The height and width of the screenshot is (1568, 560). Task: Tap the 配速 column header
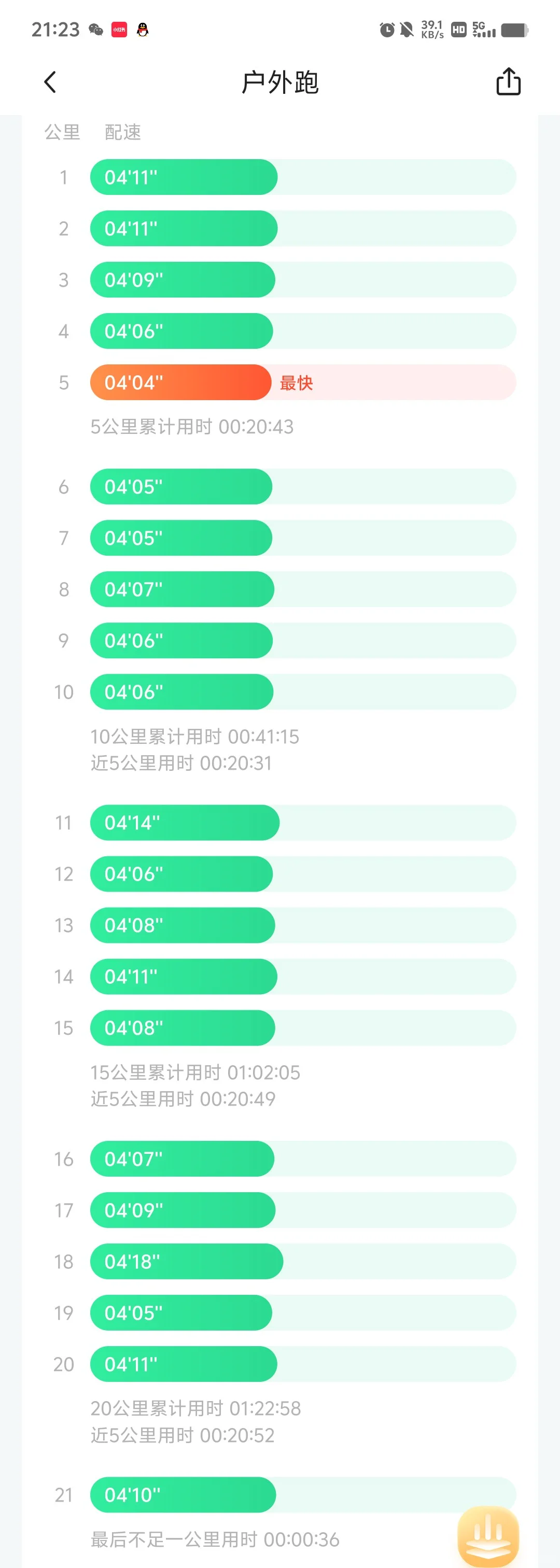click(x=123, y=132)
